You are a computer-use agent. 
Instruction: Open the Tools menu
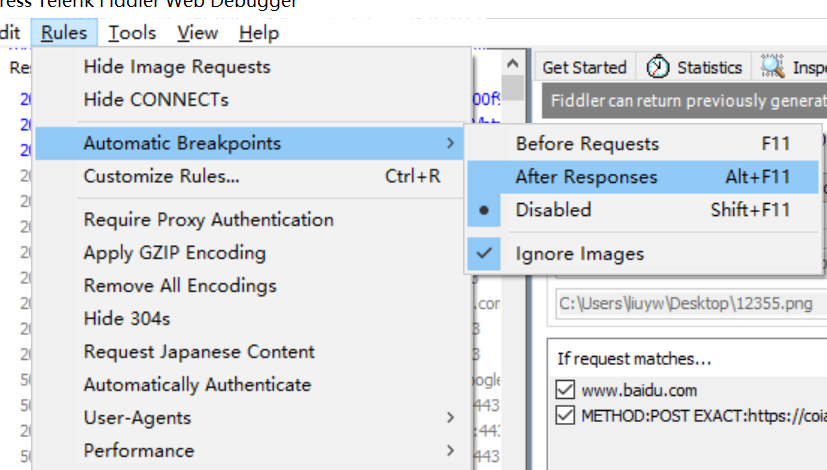[x=132, y=33]
